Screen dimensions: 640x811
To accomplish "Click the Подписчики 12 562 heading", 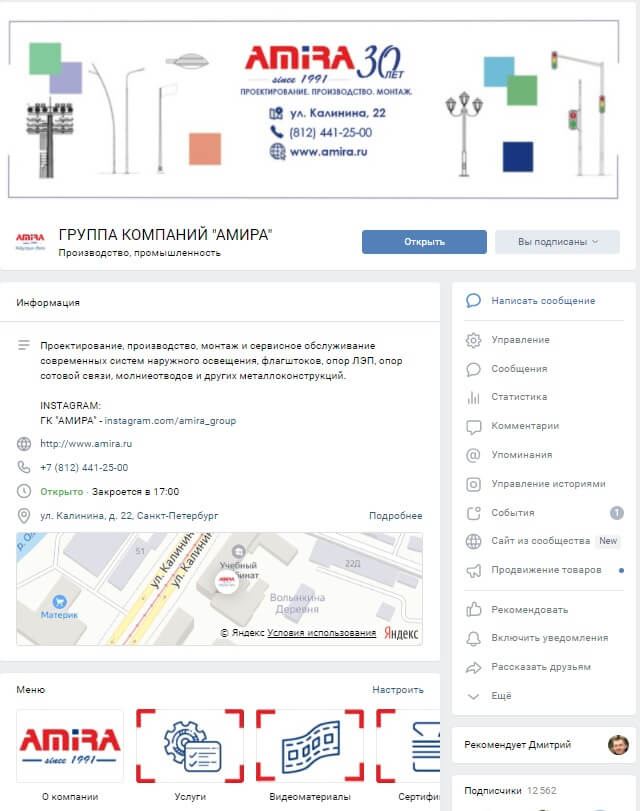I will pyautogui.click(x=510, y=791).
